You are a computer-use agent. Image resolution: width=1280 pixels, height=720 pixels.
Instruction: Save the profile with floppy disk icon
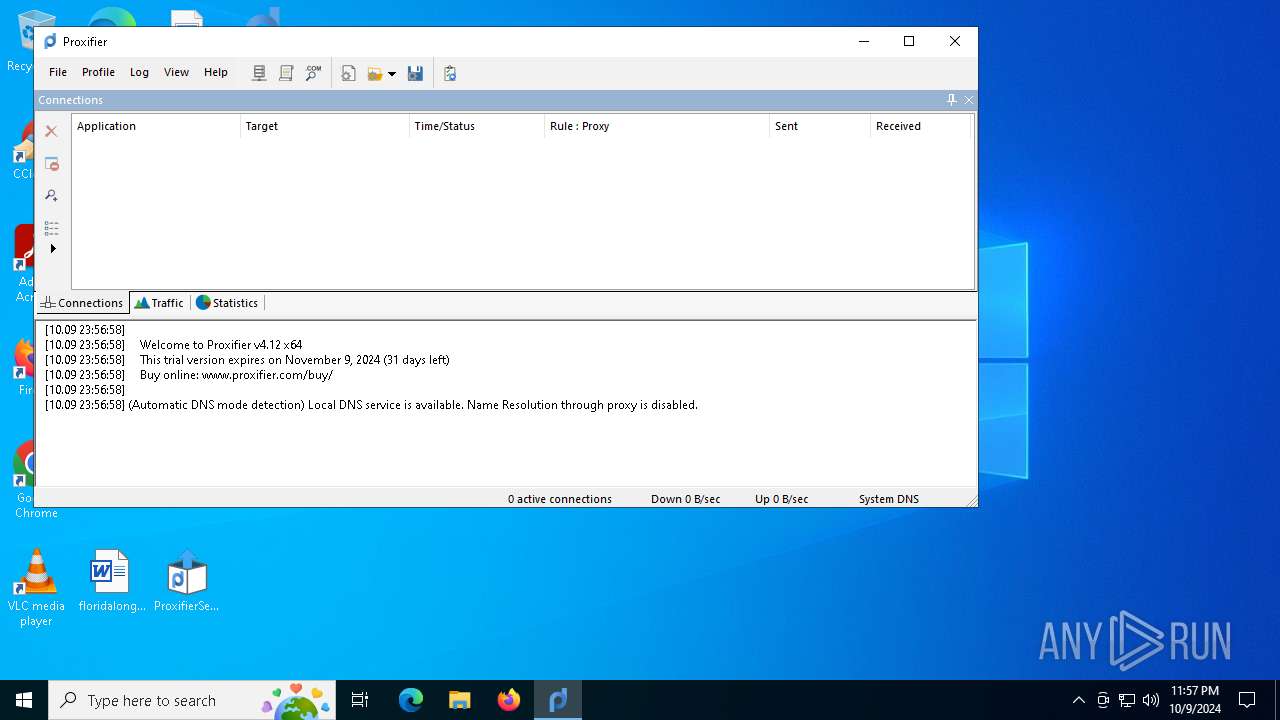coord(415,73)
